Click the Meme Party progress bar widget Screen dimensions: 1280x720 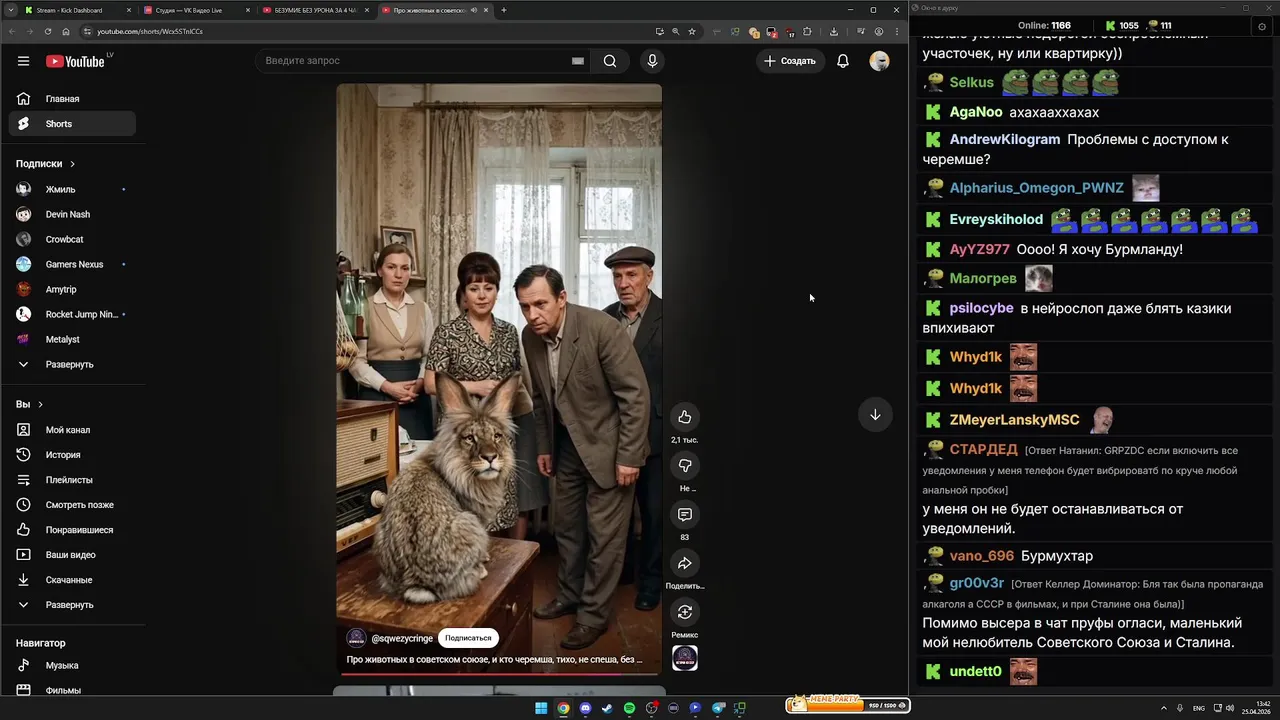pyautogui.click(x=848, y=705)
